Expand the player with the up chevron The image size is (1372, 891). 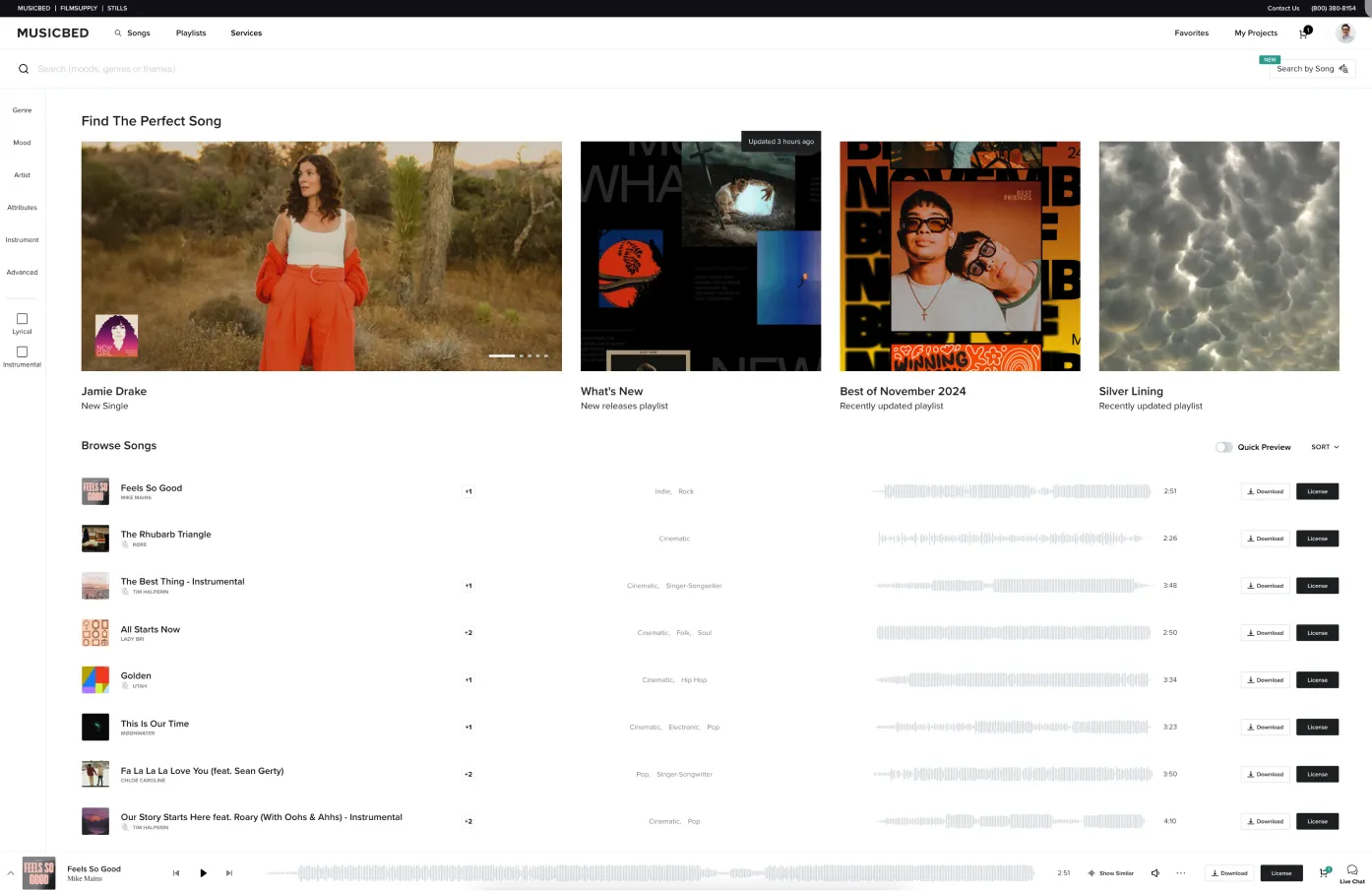11,873
